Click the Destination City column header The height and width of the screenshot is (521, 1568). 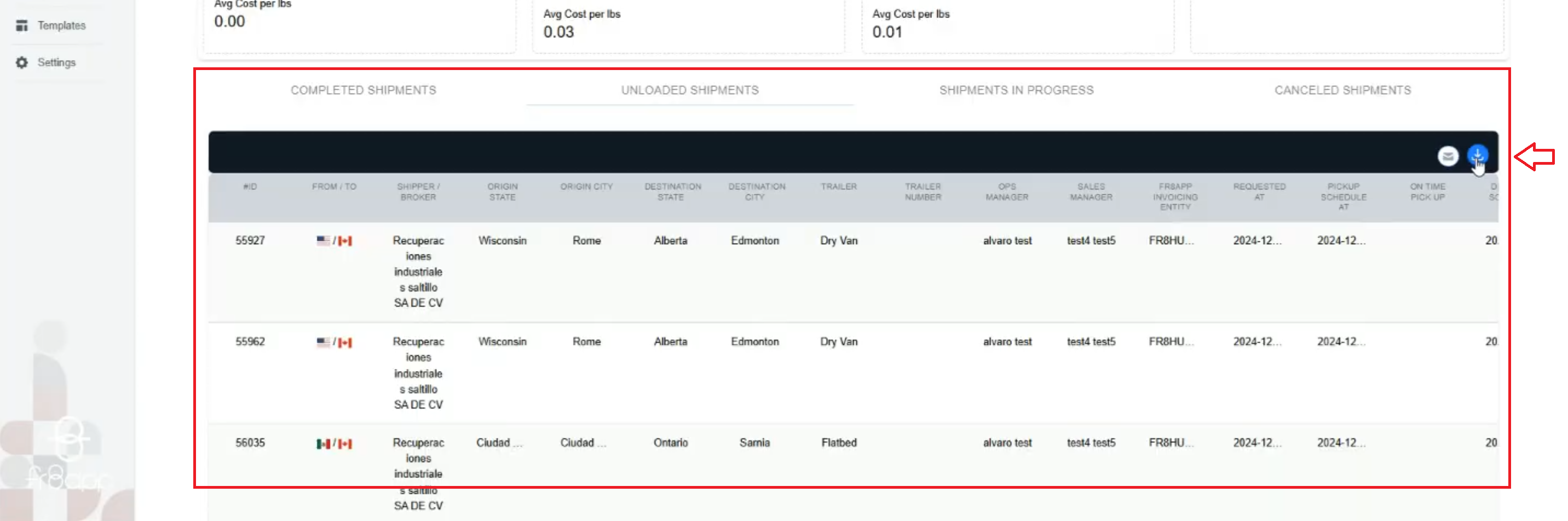(x=757, y=192)
